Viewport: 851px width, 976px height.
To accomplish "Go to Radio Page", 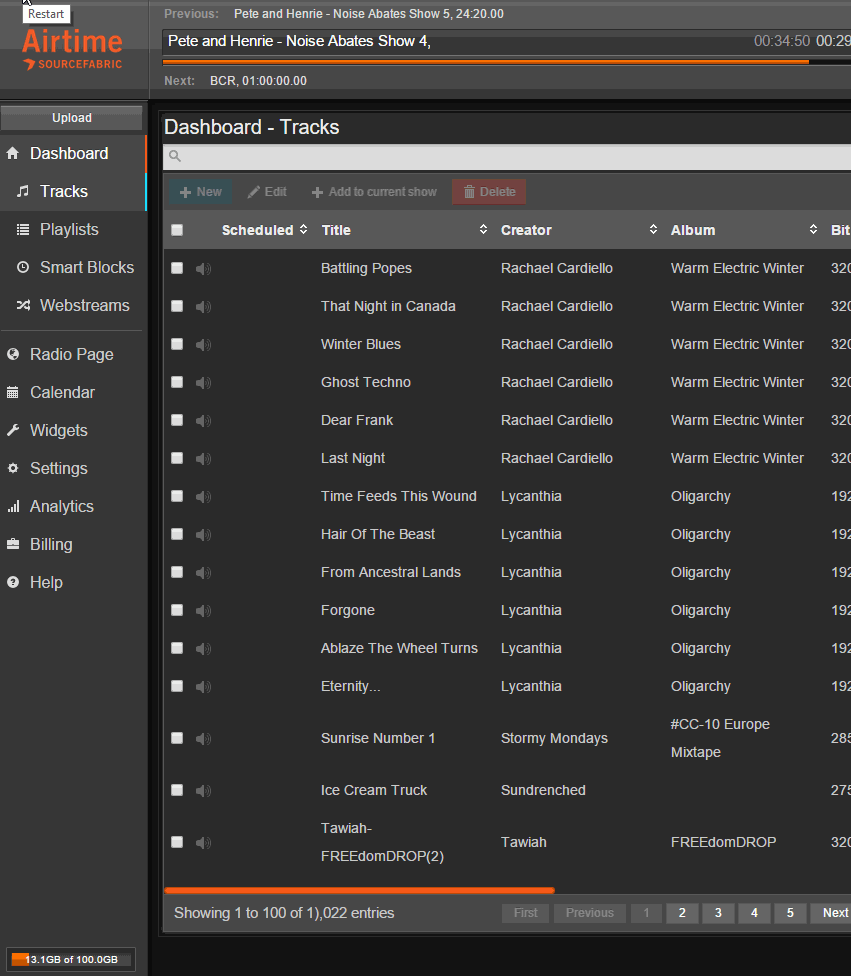I will (x=73, y=355).
